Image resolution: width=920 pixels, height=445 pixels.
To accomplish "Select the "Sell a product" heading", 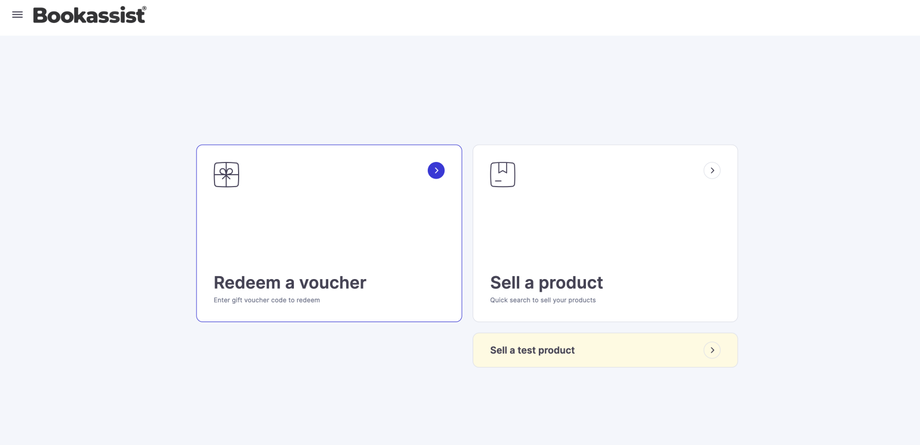I will tap(546, 283).
